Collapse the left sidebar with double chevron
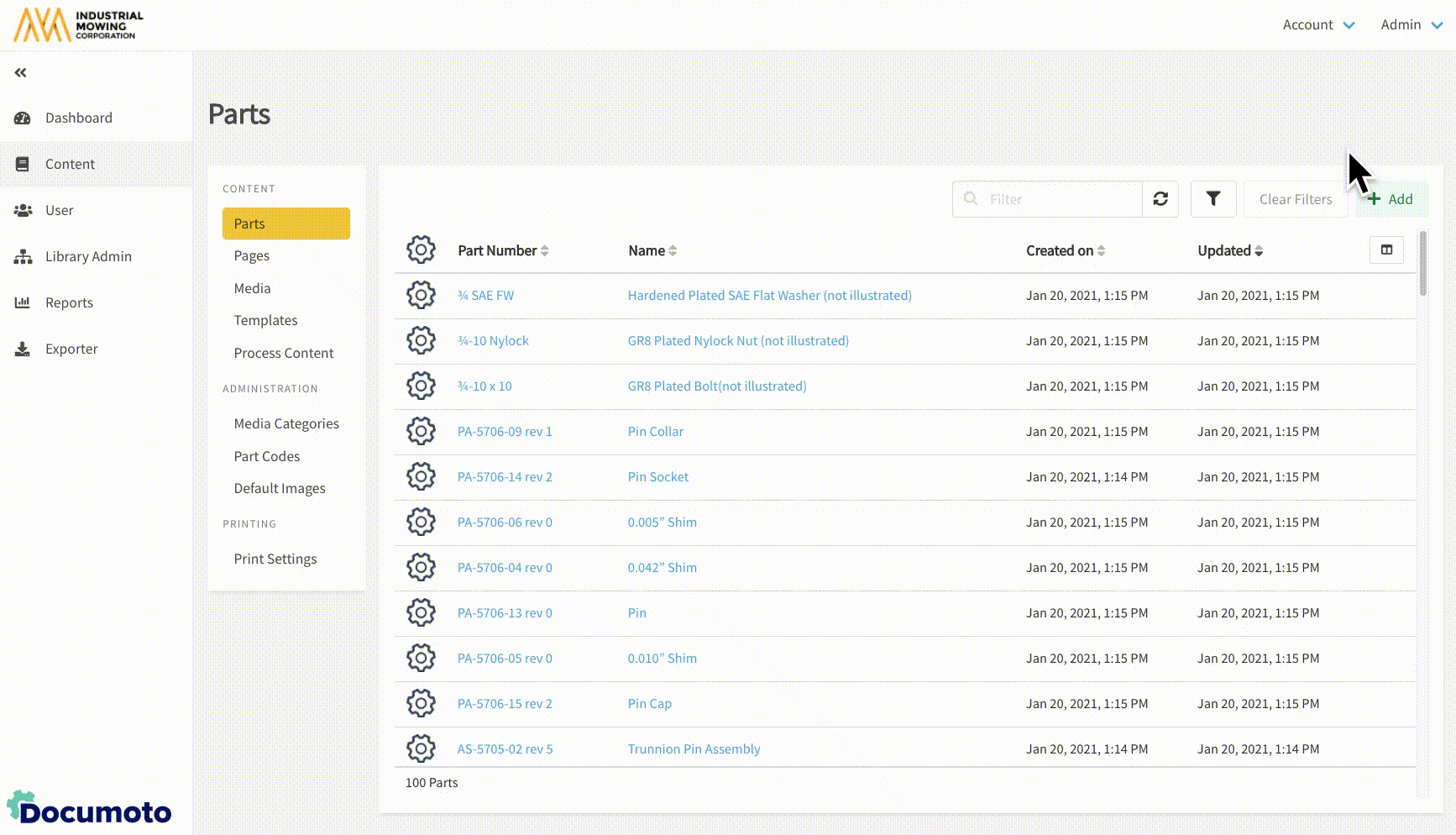 21,73
